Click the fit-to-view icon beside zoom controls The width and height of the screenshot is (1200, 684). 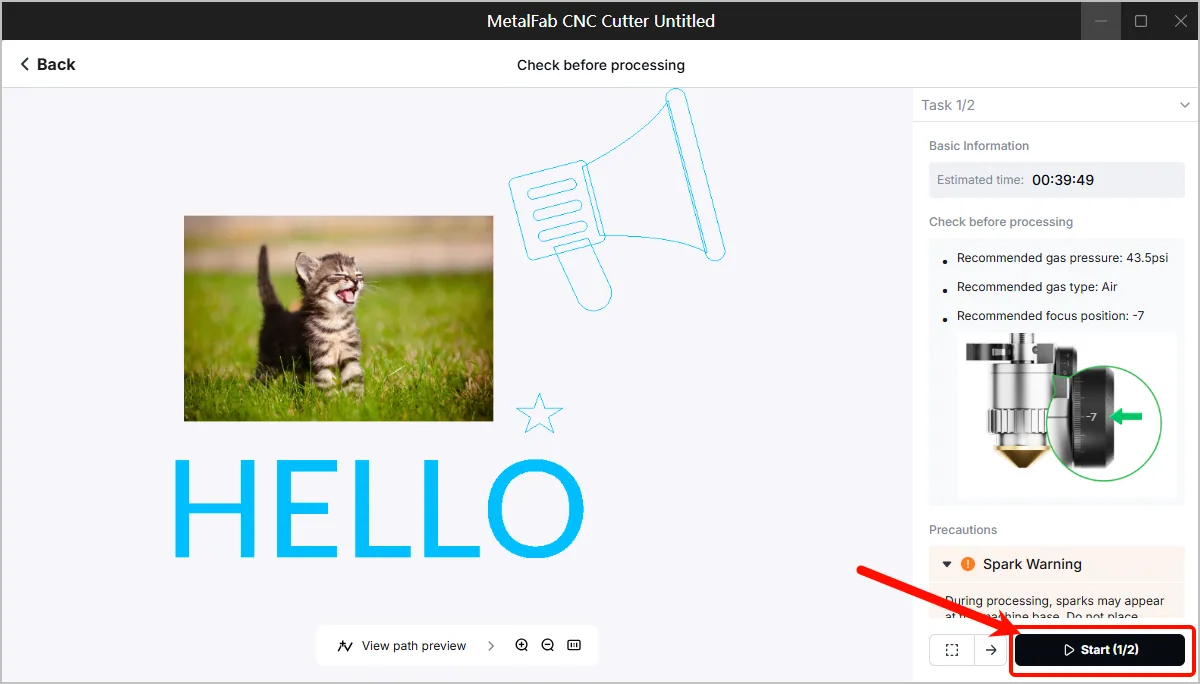pos(574,646)
